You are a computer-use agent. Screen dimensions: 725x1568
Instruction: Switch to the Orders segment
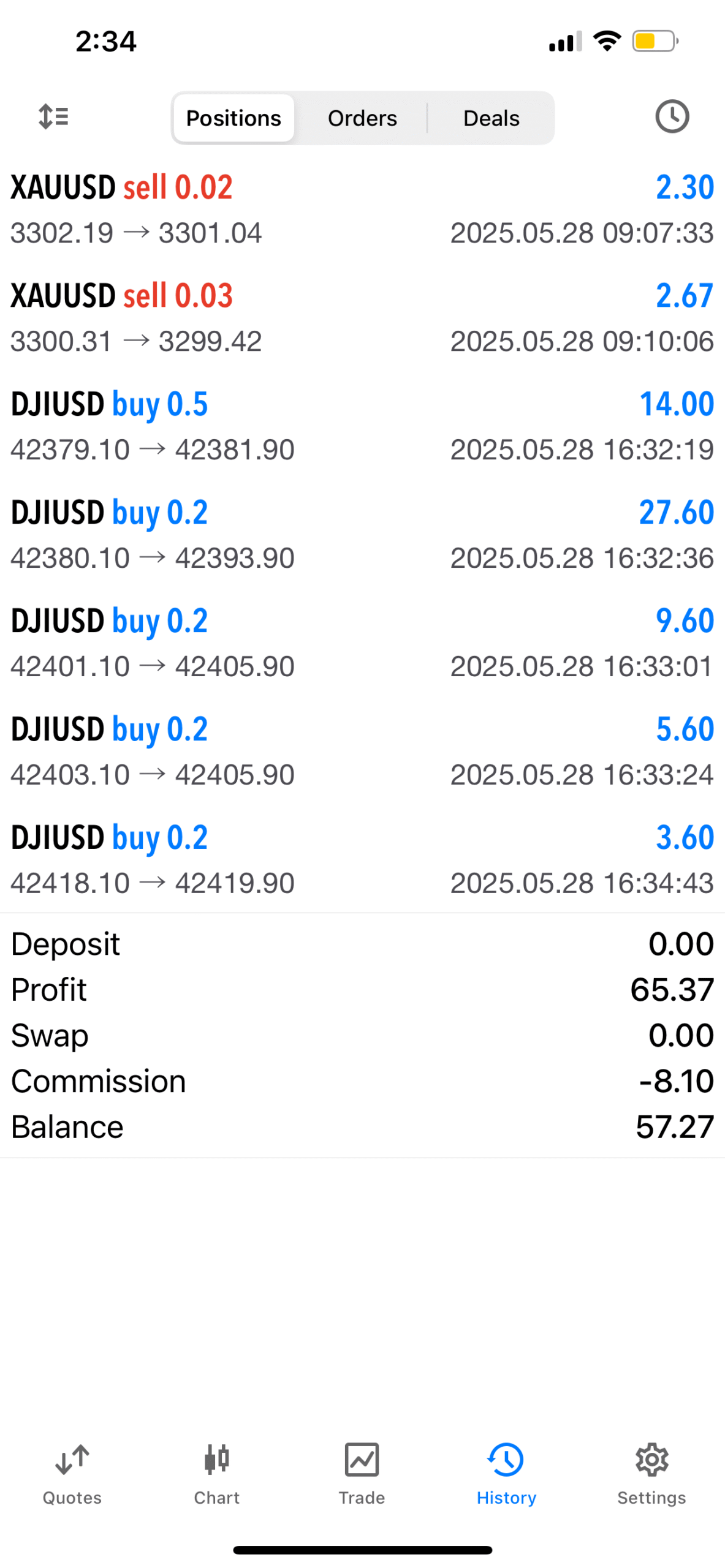click(x=362, y=118)
